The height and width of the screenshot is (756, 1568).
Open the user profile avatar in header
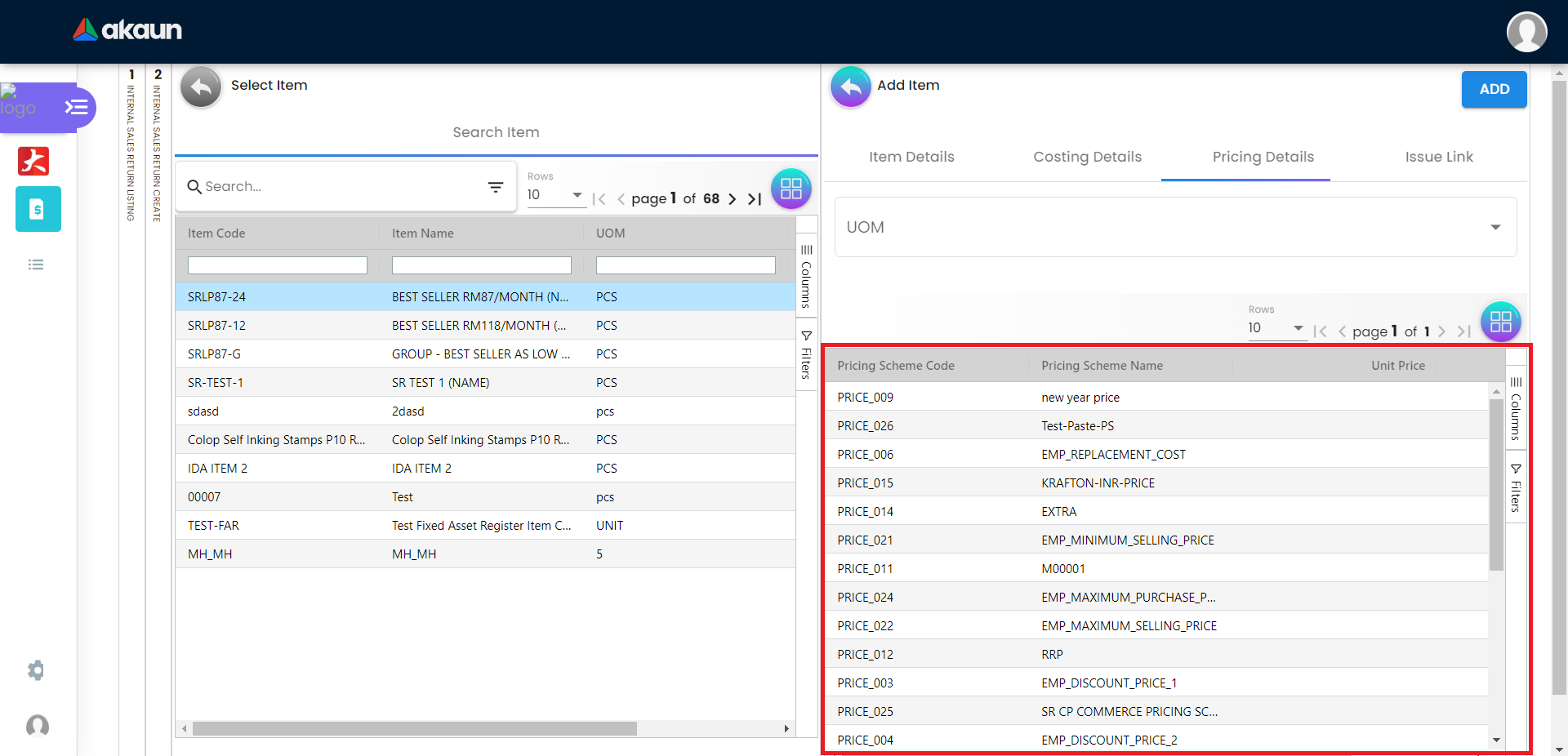tap(1526, 33)
